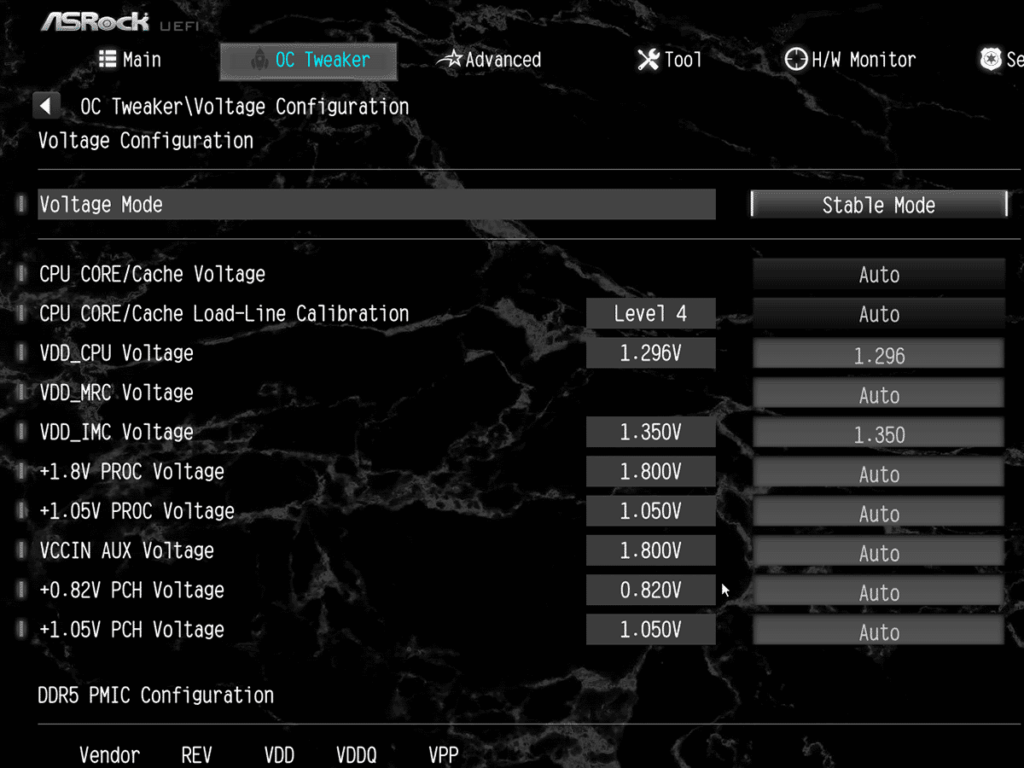
Task: Select the Level 4 Load-Line Calibration value
Action: coord(650,313)
